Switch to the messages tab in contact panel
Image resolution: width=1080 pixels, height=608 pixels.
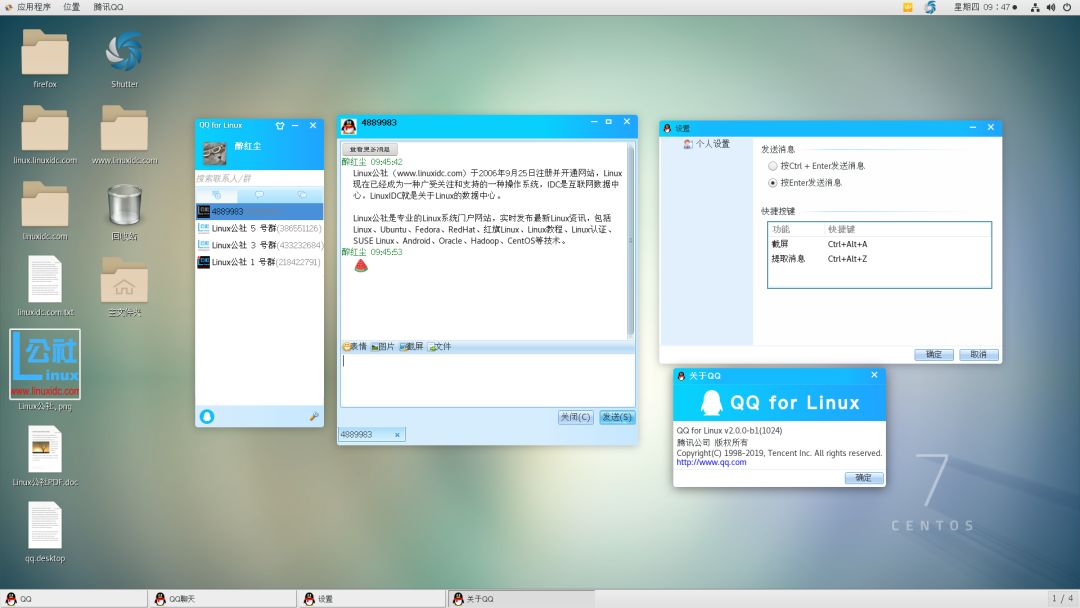coord(258,194)
